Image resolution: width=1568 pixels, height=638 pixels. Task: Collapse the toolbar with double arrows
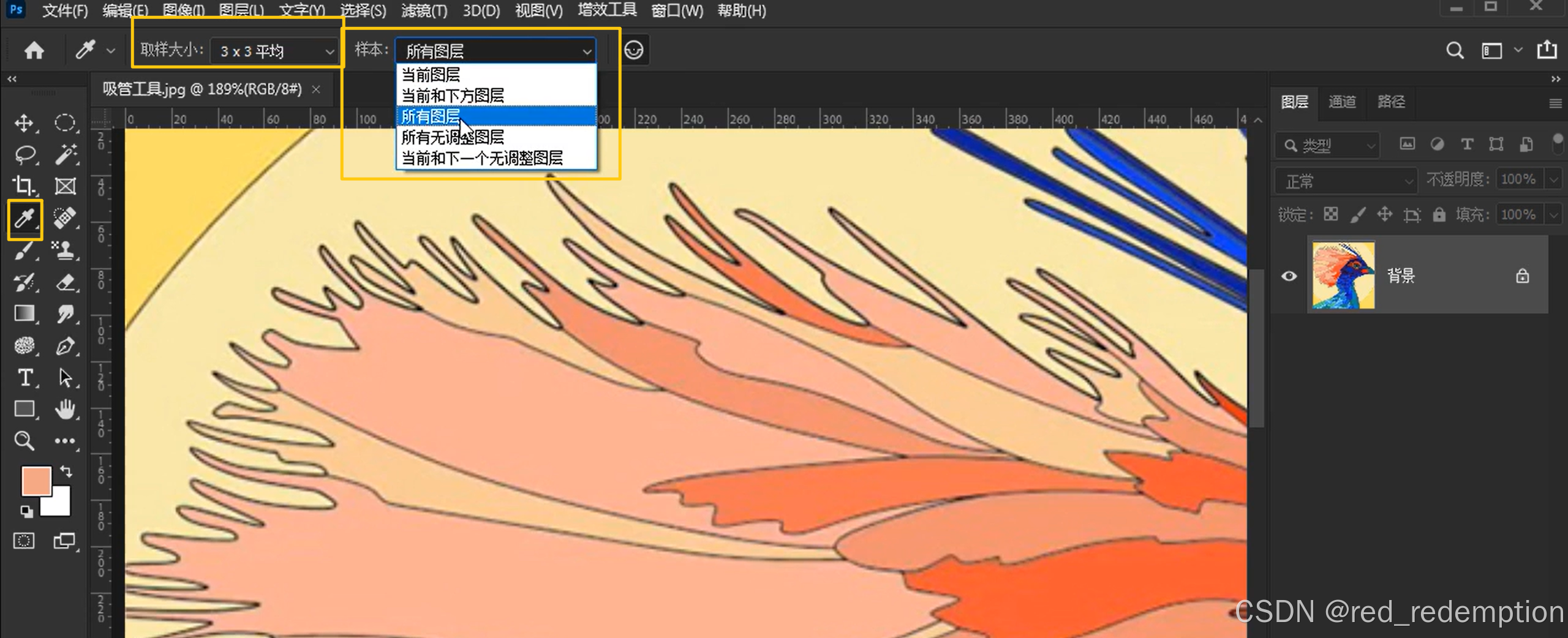(12, 79)
